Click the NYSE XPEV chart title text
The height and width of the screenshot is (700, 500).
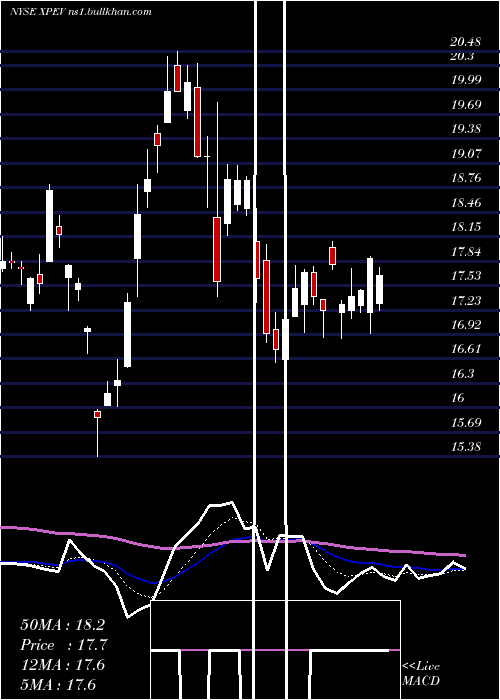point(81,12)
